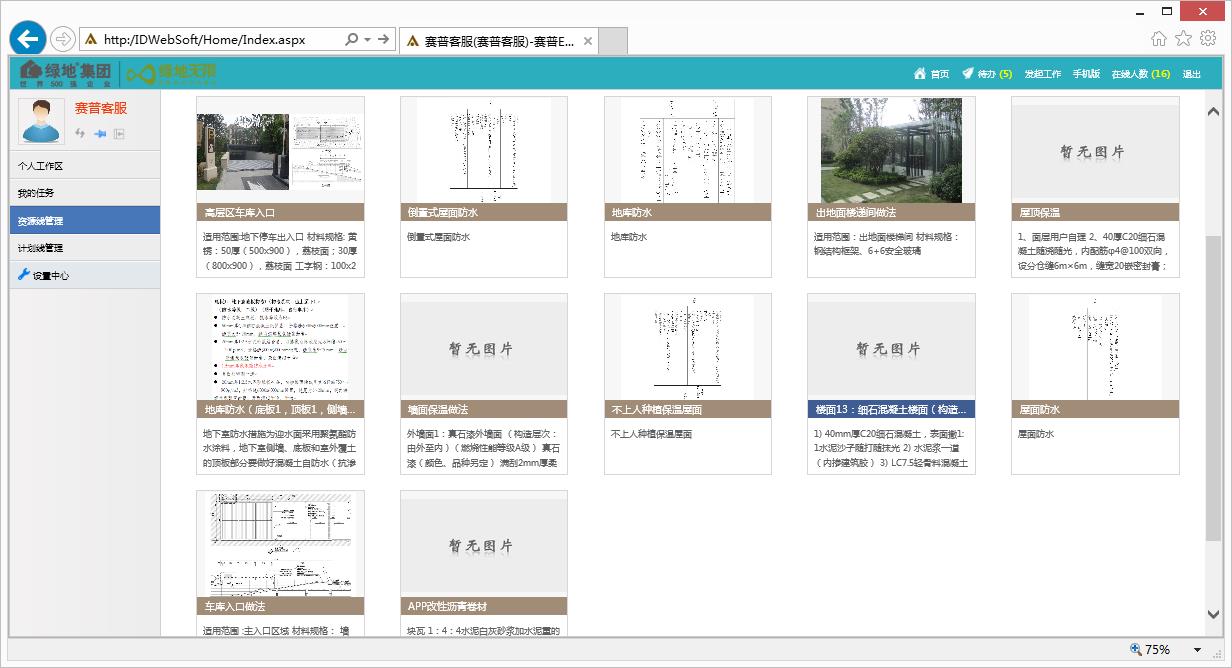
Task: Click the collapse sidebar icon beside pin
Action: pos(119,133)
